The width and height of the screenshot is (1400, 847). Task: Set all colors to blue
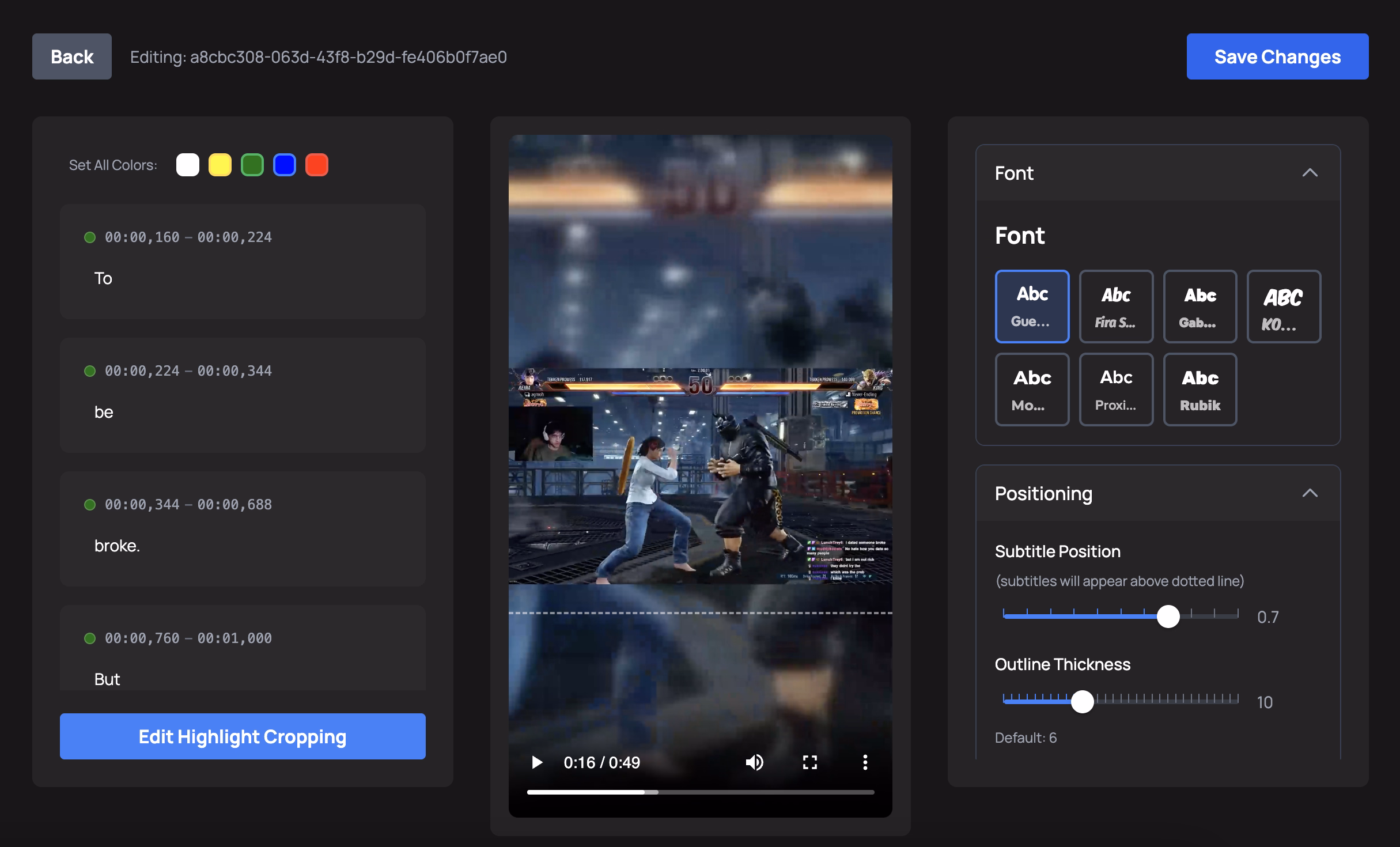click(x=285, y=165)
